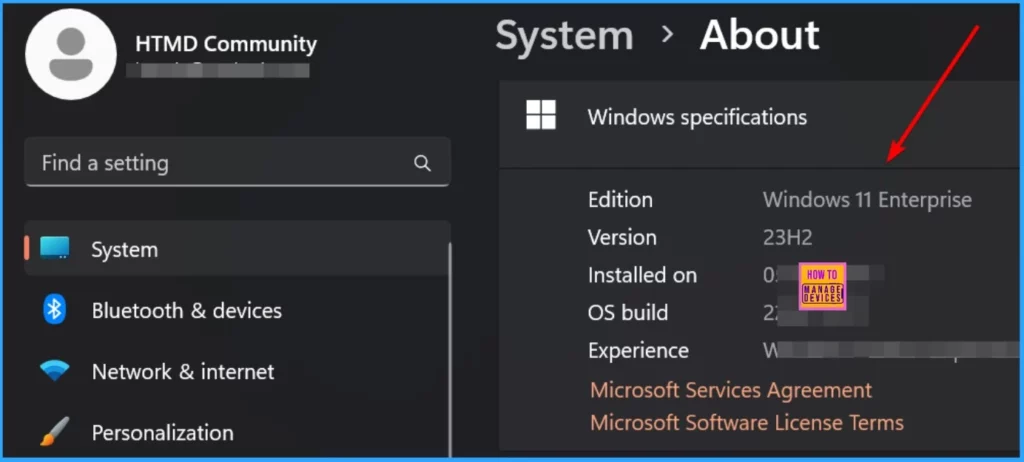Select the OS build label
1024x462 pixels.
(x=628, y=313)
